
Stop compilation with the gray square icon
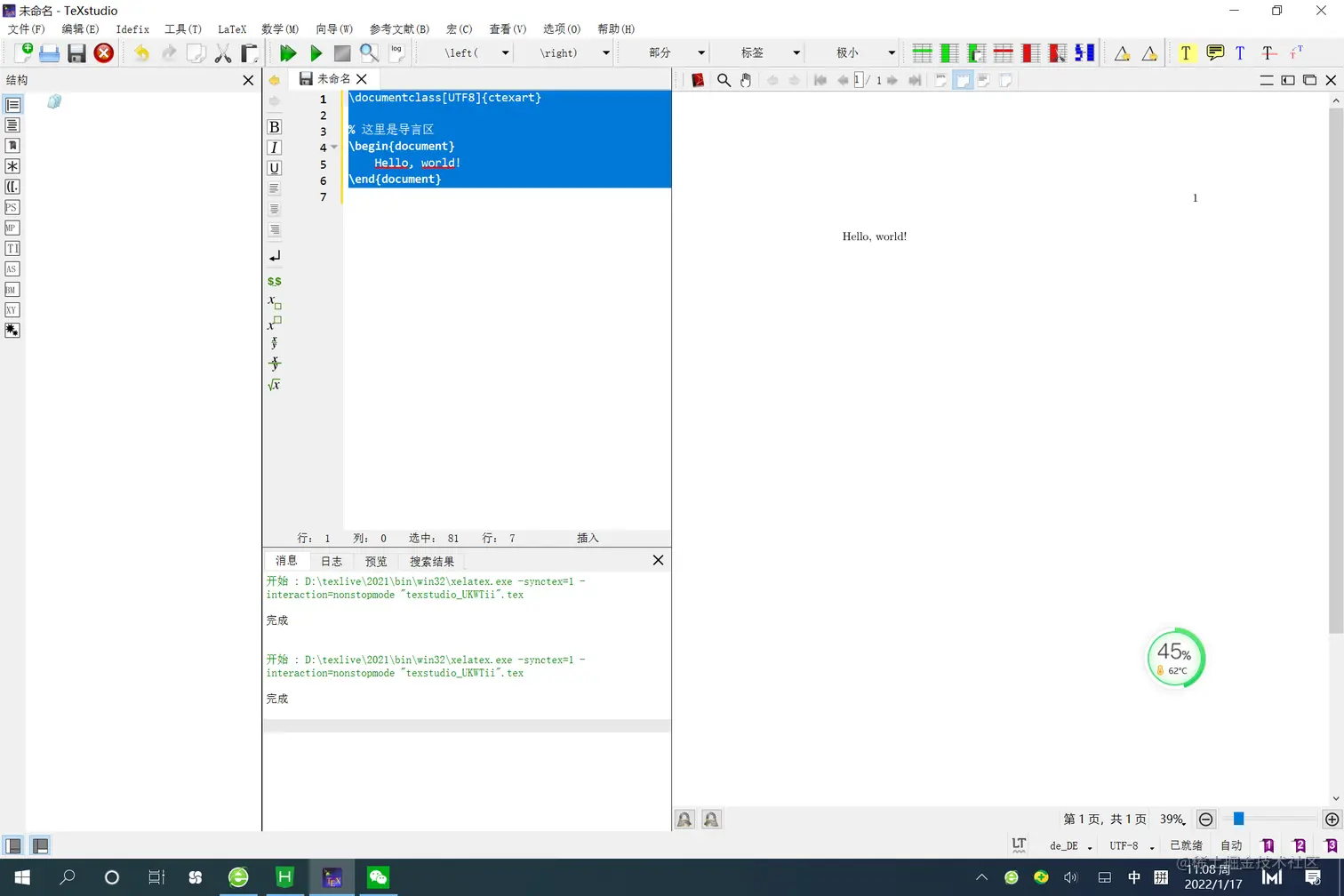click(342, 53)
